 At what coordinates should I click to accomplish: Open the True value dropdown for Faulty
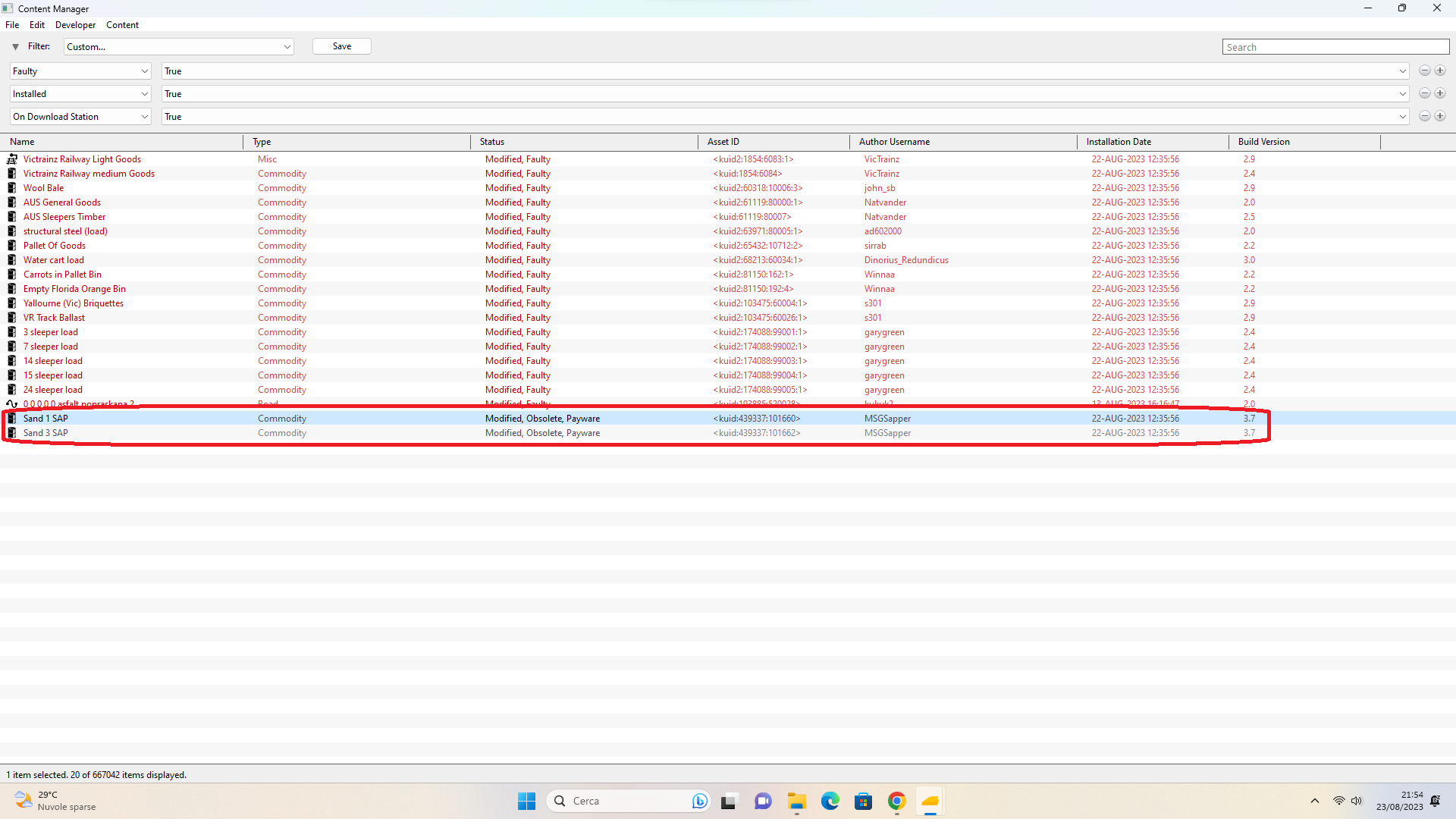(785, 71)
